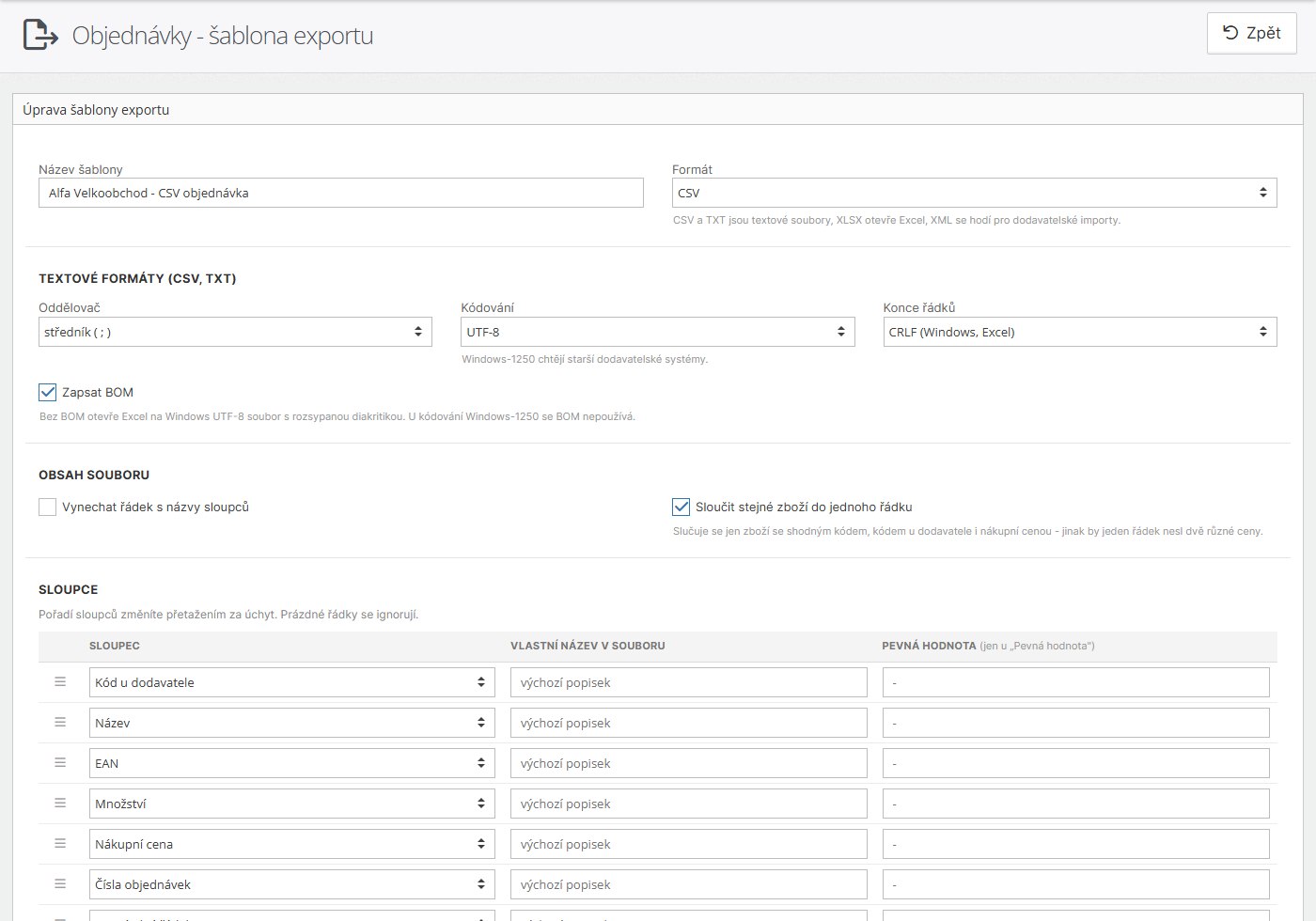Click custom name field in Název row

click(x=689, y=723)
